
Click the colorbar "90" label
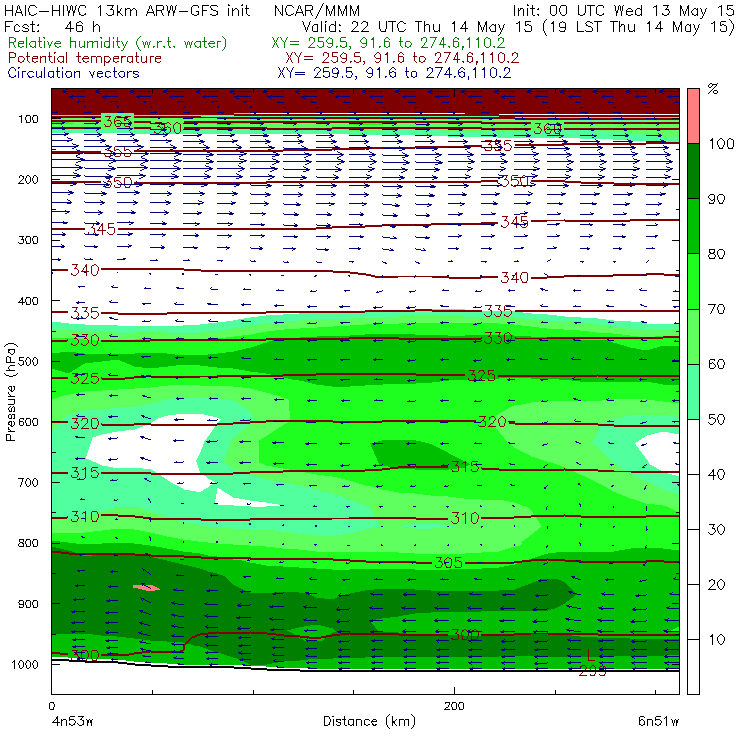click(716, 199)
